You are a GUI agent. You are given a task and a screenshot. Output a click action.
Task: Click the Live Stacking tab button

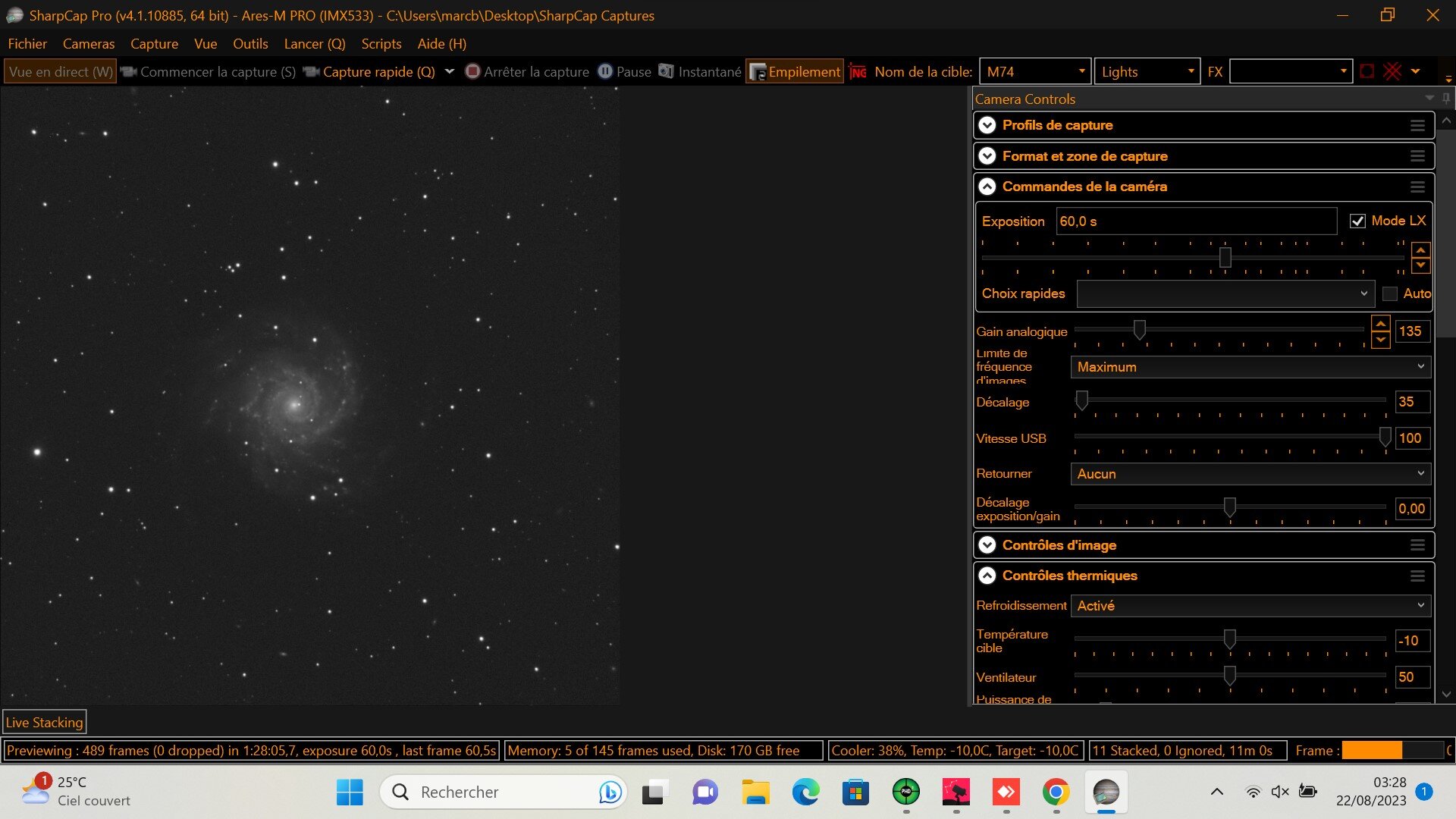pos(45,722)
